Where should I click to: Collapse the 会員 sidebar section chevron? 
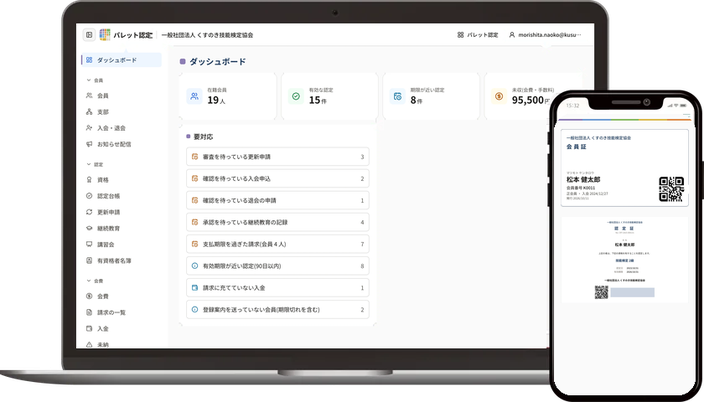coord(88,80)
